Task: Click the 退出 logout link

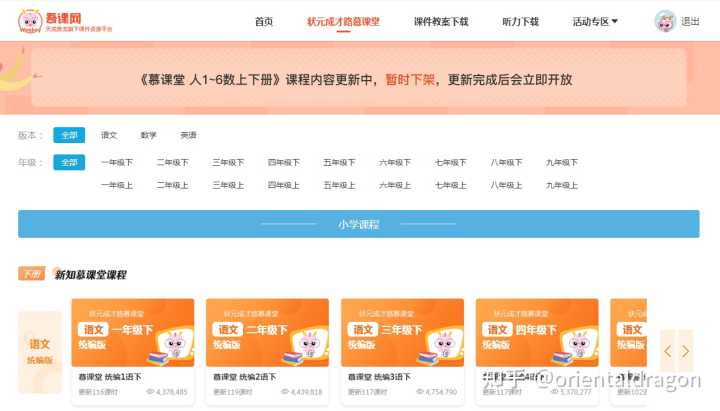Action: point(690,22)
